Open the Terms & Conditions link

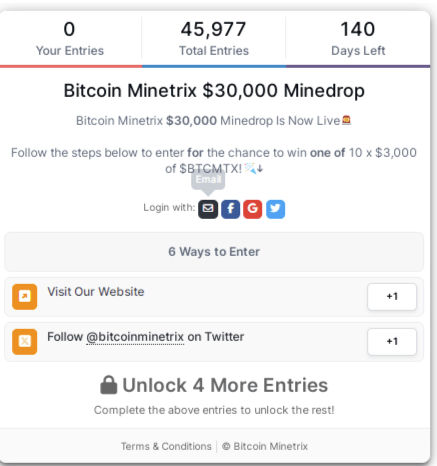[x=166, y=446]
